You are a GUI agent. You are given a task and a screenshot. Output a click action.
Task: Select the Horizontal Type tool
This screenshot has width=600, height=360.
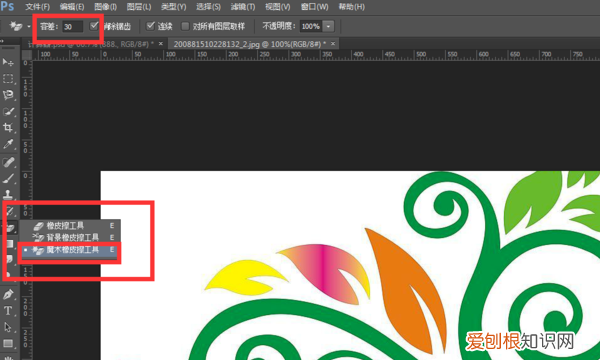[8, 311]
